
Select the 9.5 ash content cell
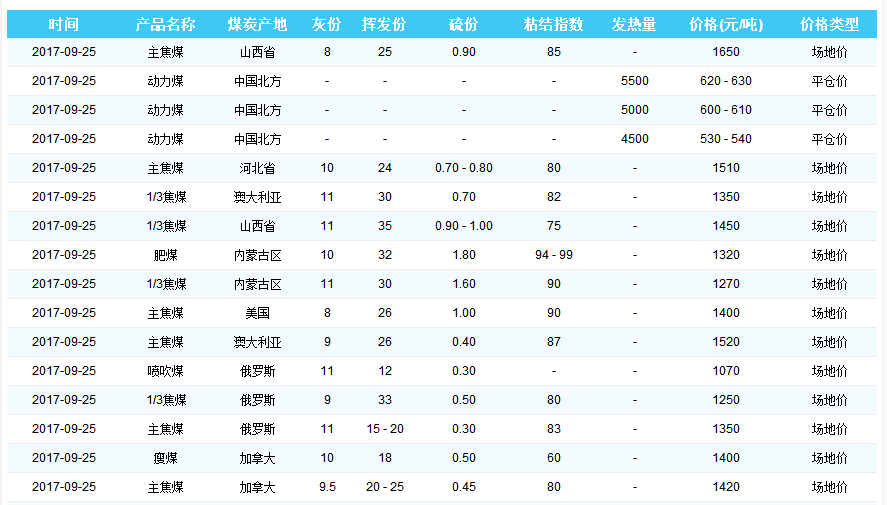pos(327,487)
